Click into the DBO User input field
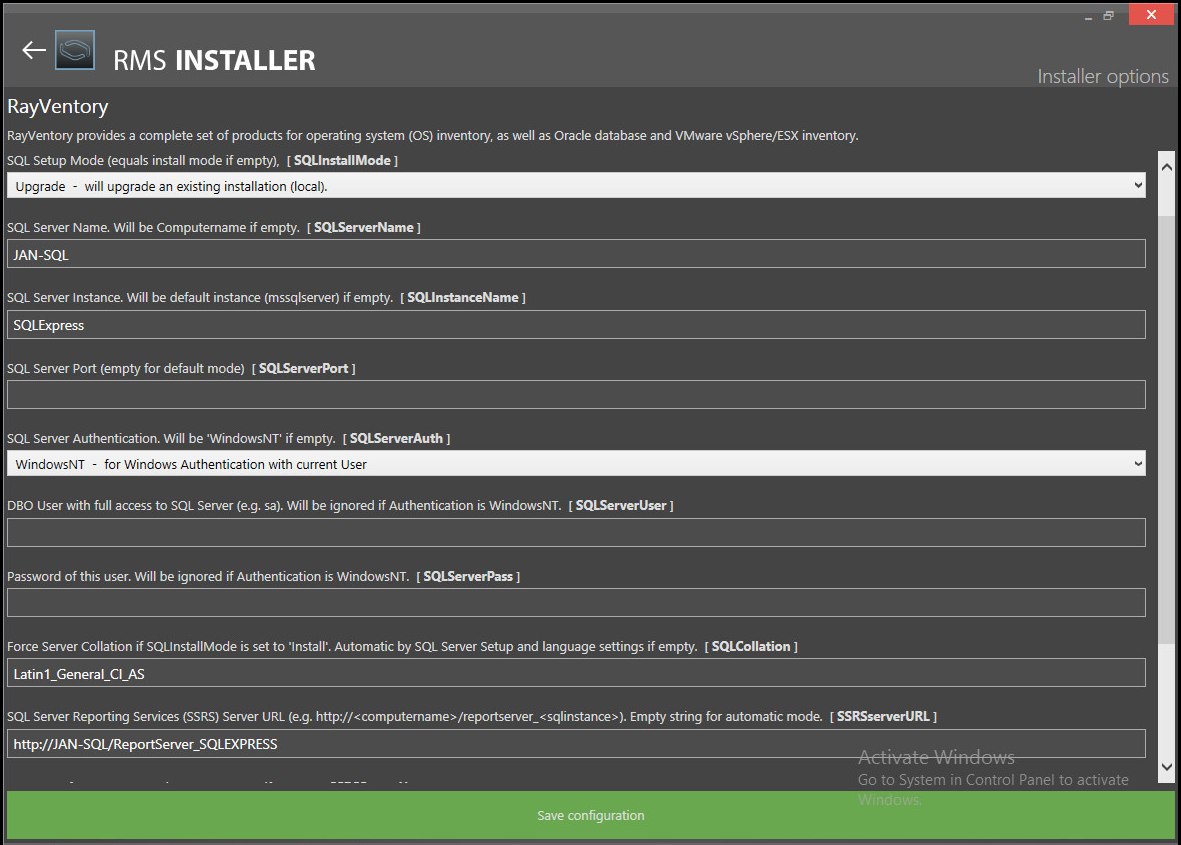The image size is (1181, 845). pos(576,533)
